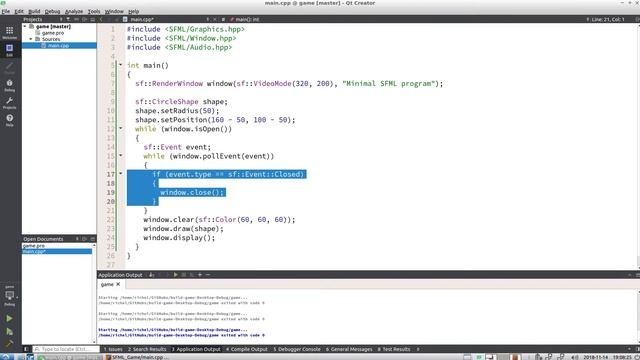Close the Open Documents panel
640x360 pixels.
(93, 239)
